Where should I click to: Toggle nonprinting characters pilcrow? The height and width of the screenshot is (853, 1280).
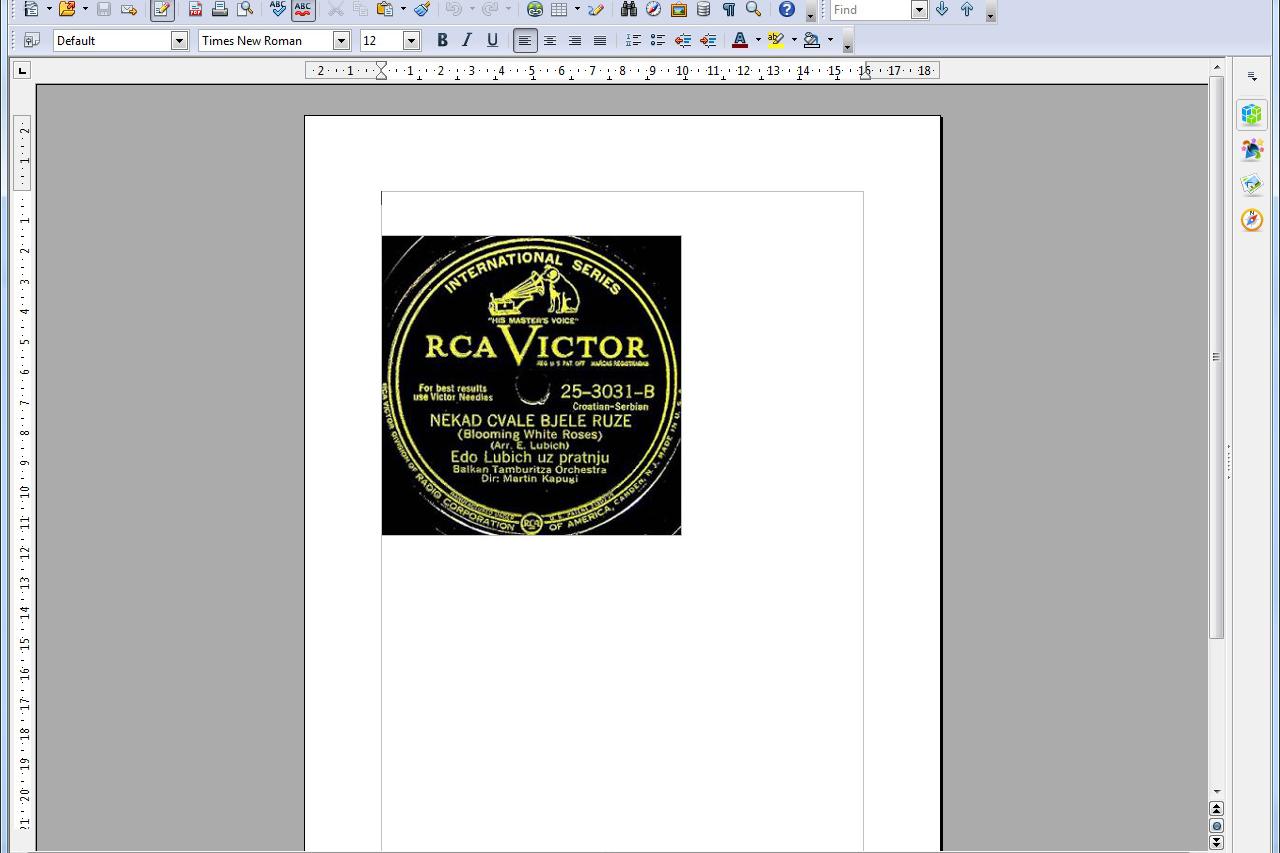728,10
